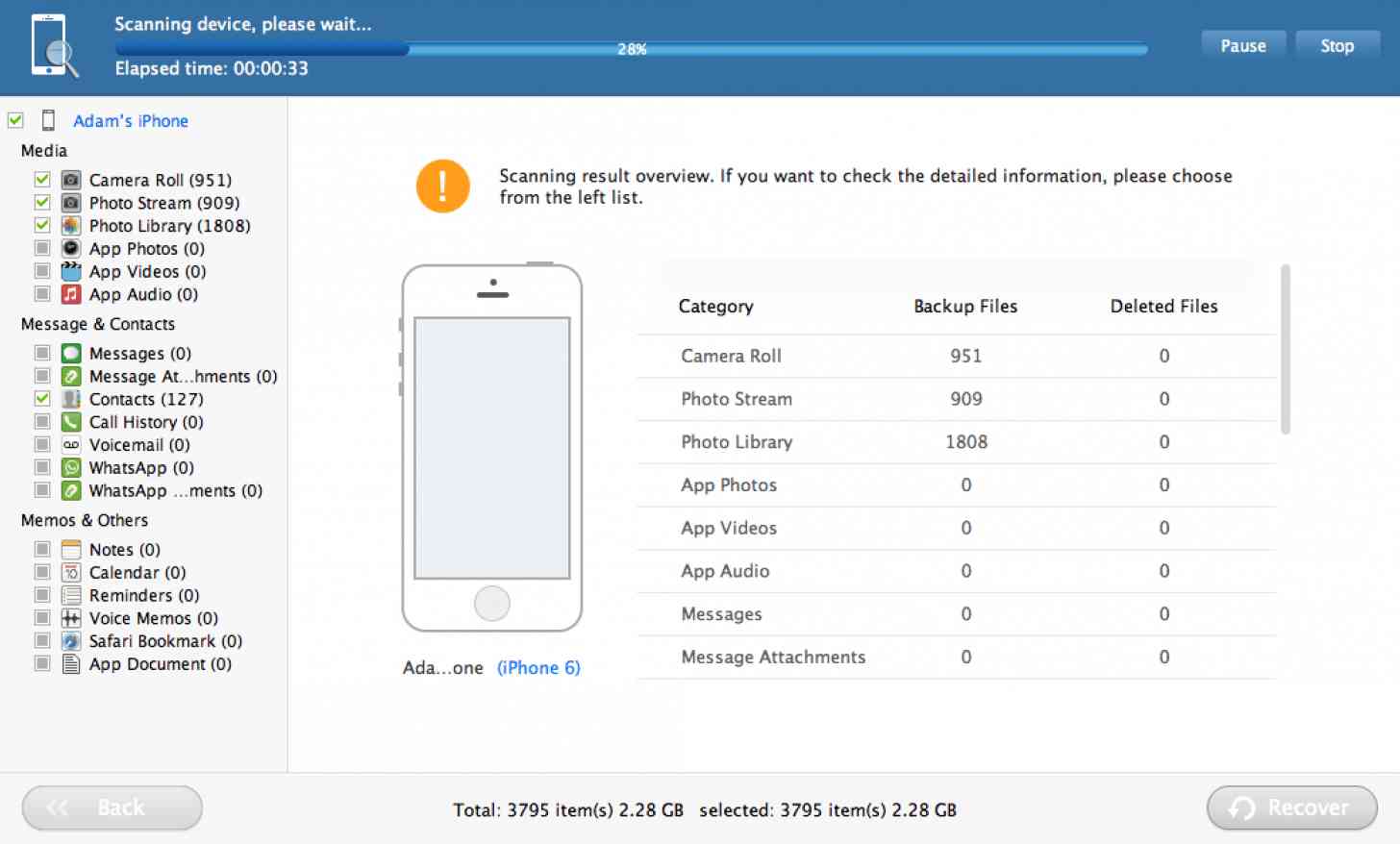Click the Calendar icon in sidebar
The height and width of the screenshot is (844, 1400).
(71, 572)
